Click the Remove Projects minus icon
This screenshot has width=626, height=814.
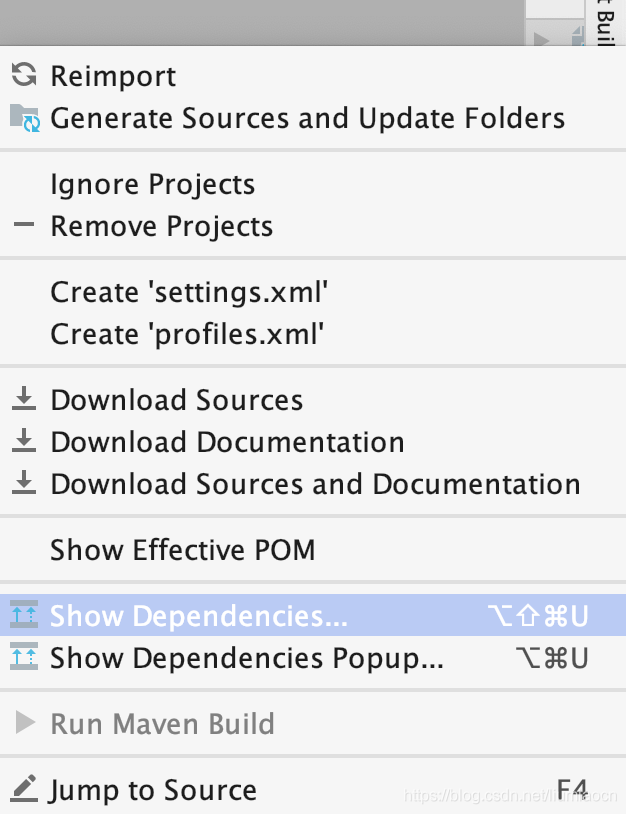[x=24, y=225]
